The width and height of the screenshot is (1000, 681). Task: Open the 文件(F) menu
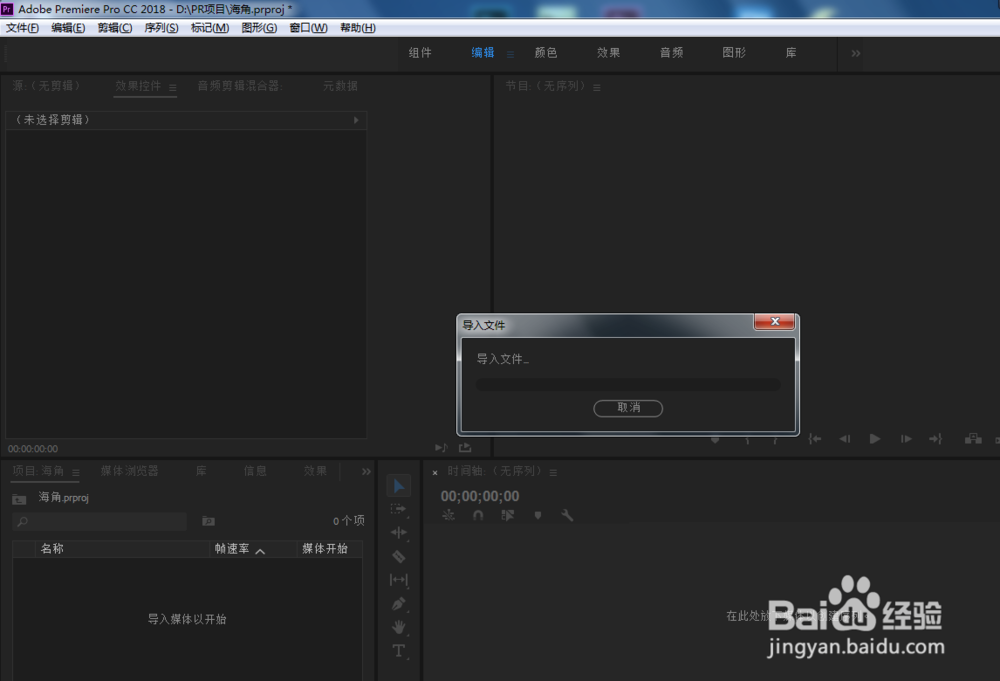[22, 27]
